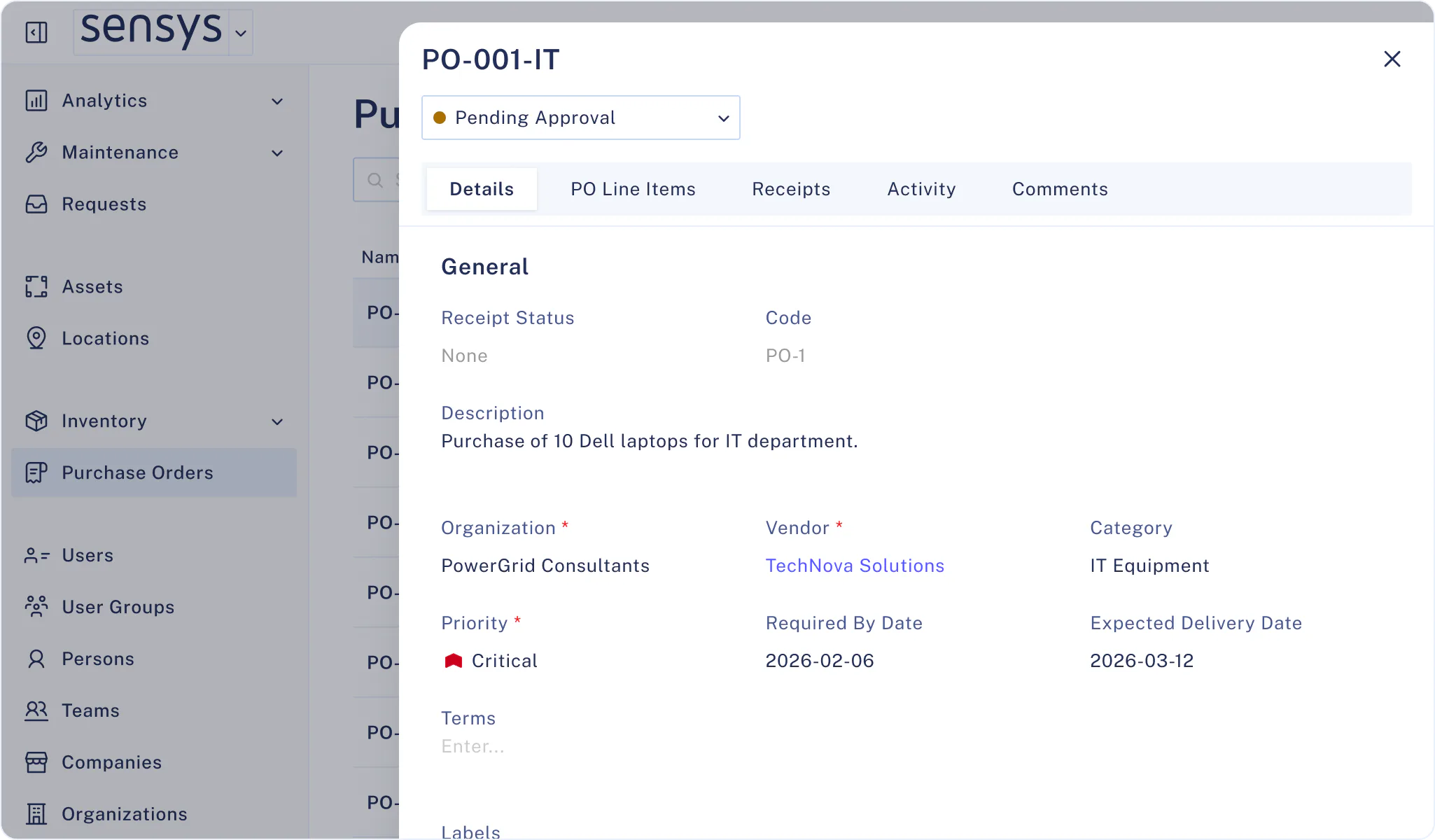
Task: Click the Assets scan icon
Action: point(36,287)
